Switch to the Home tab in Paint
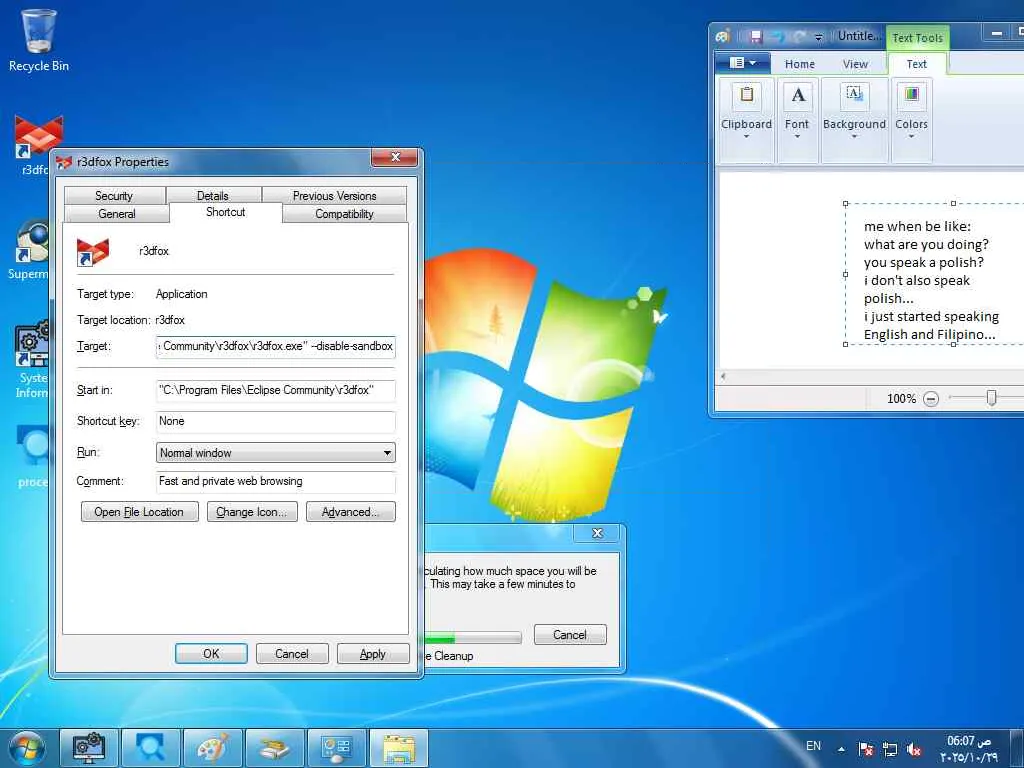This screenshot has height=768, width=1024. click(x=799, y=64)
